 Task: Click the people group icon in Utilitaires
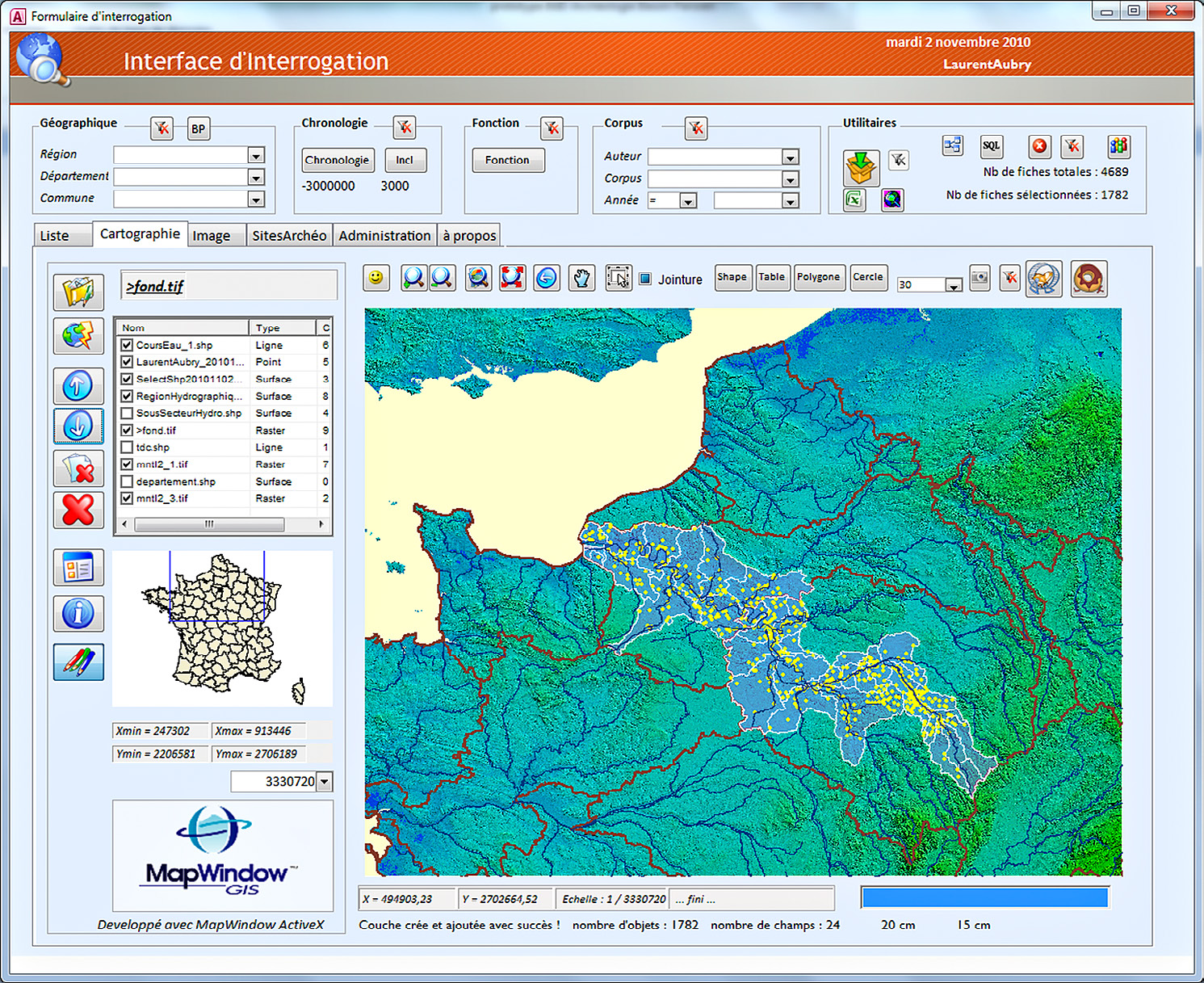1118,146
